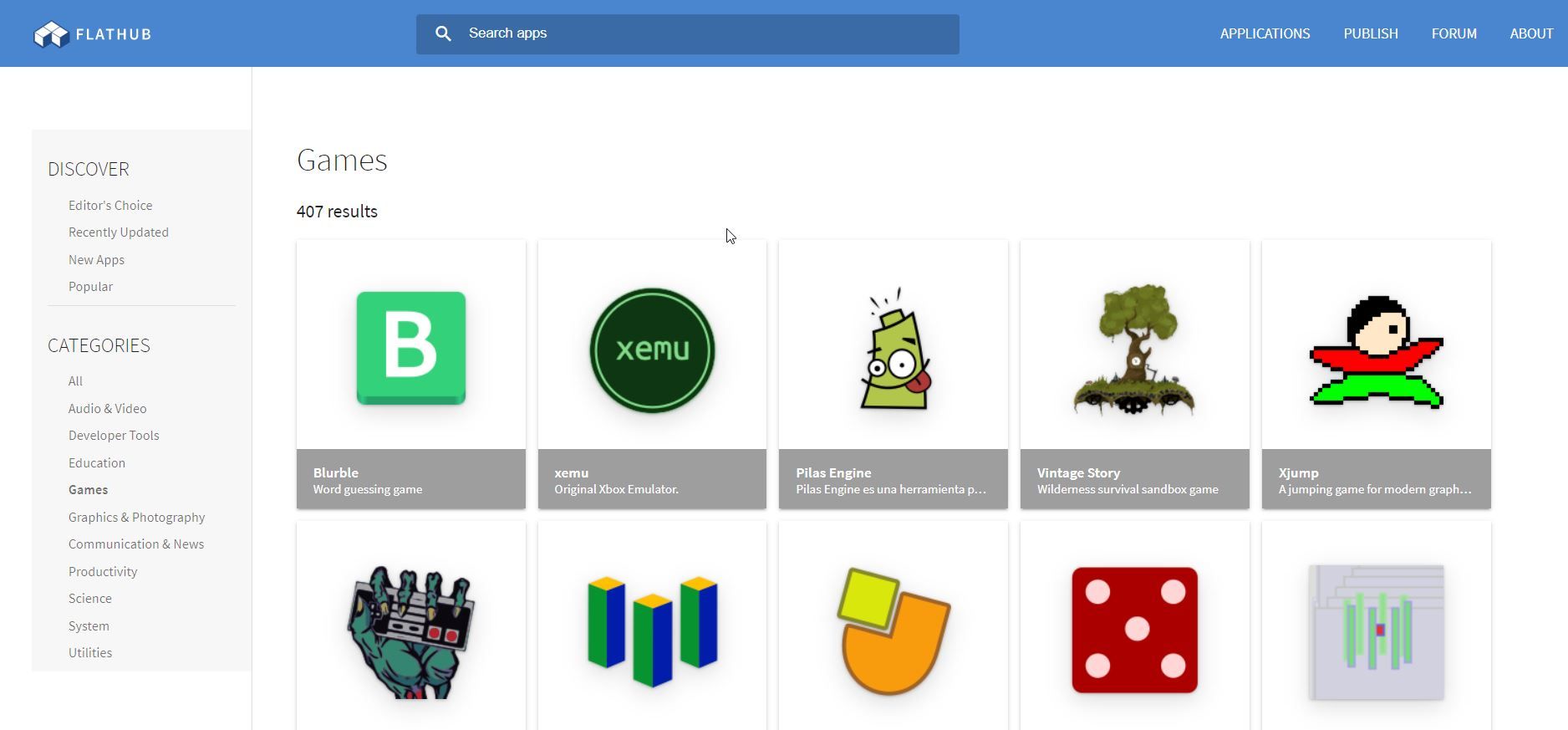Open the orange and yellow shape app icon
1568x730 pixels.
coord(893,631)
